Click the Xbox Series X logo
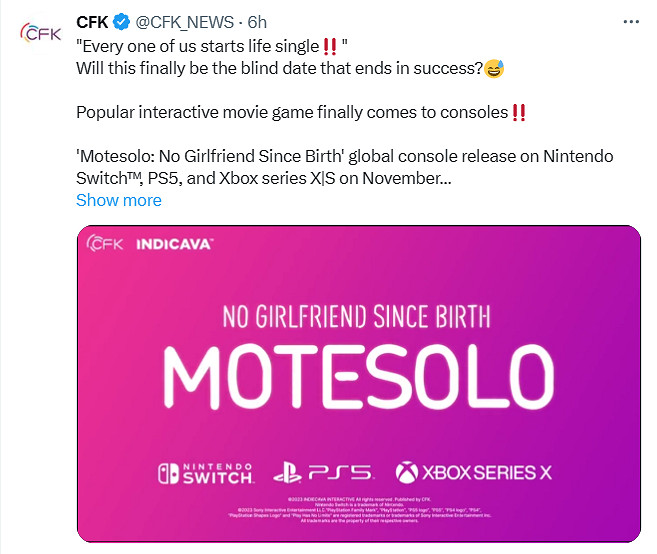 [473, 471]
